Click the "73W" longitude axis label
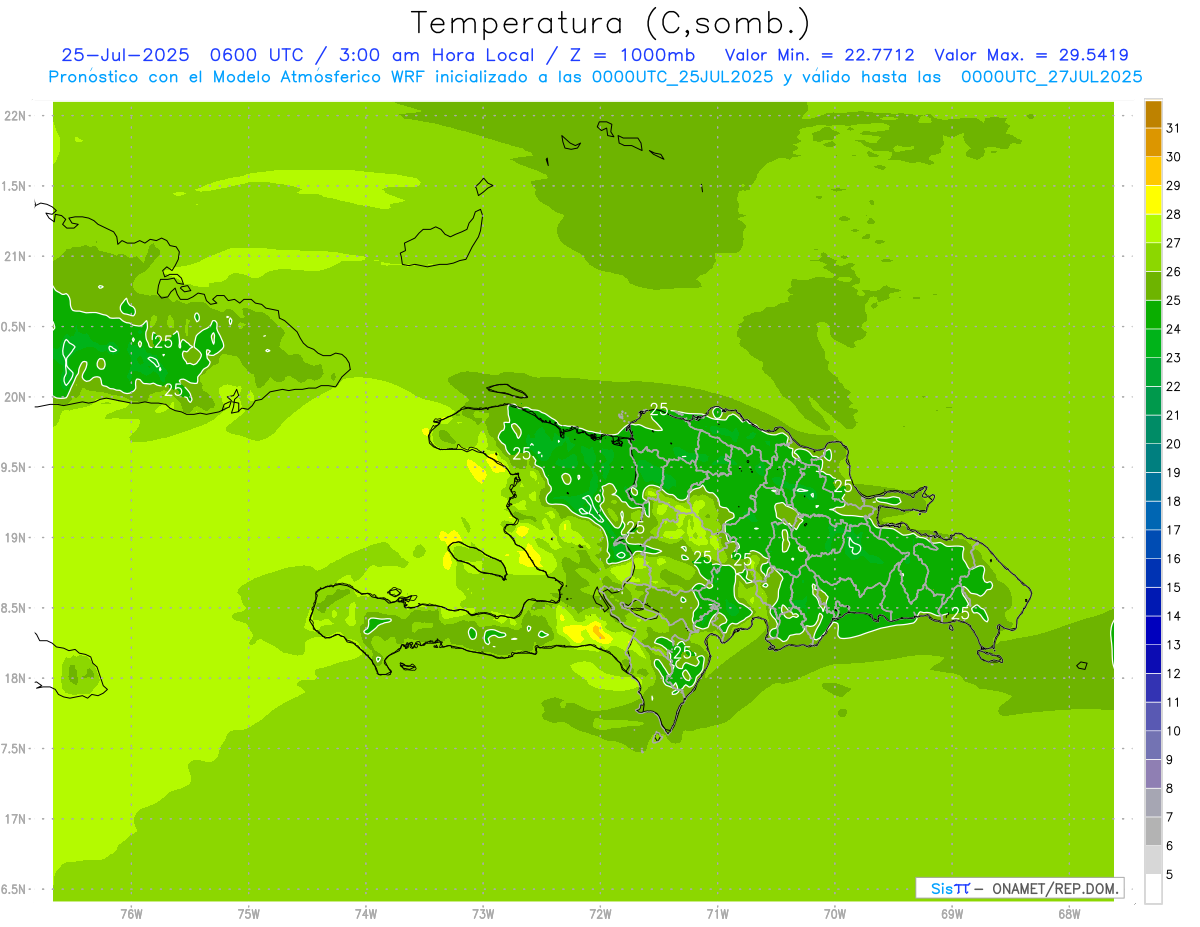The image size is (1200, 927). pyautogui.click(x=483, y=914)
